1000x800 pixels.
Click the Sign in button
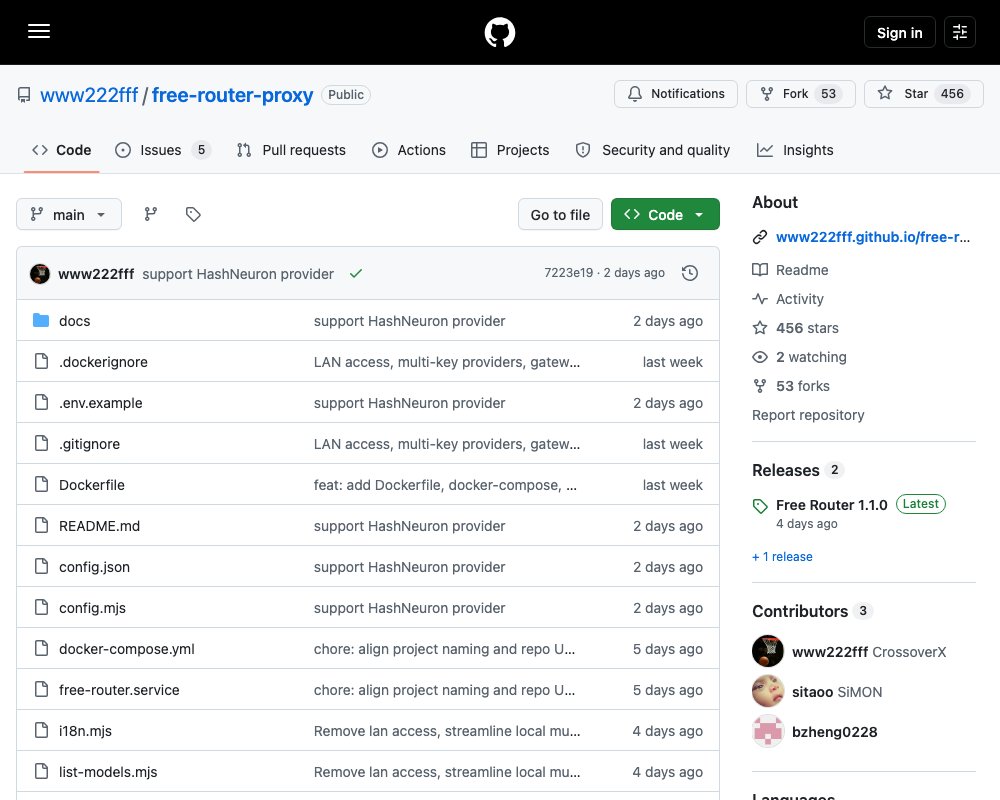point(899,32)
